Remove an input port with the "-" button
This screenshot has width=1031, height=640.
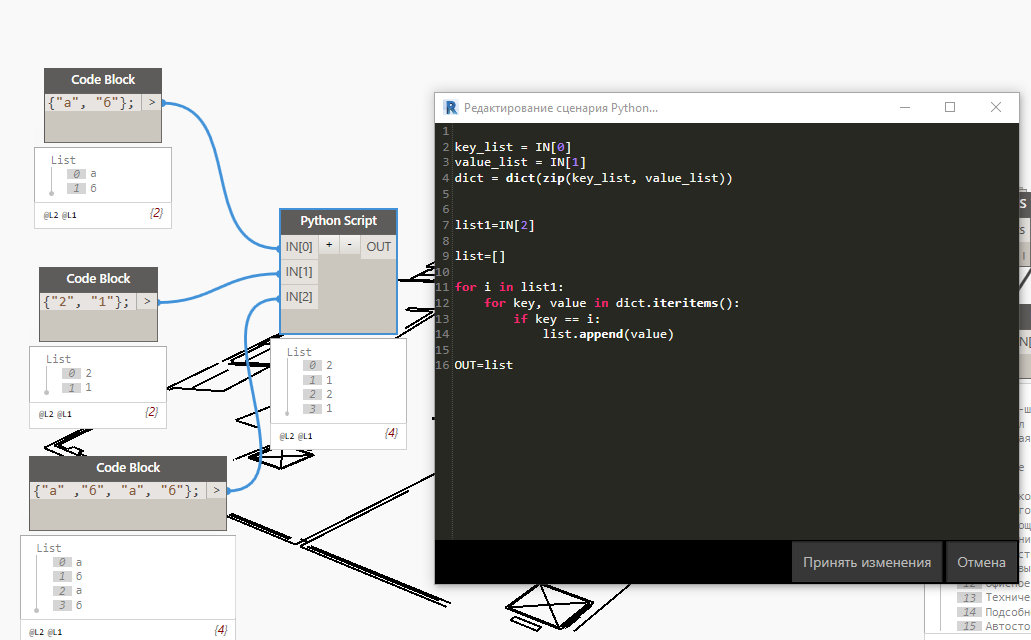(x=349, y=246)
